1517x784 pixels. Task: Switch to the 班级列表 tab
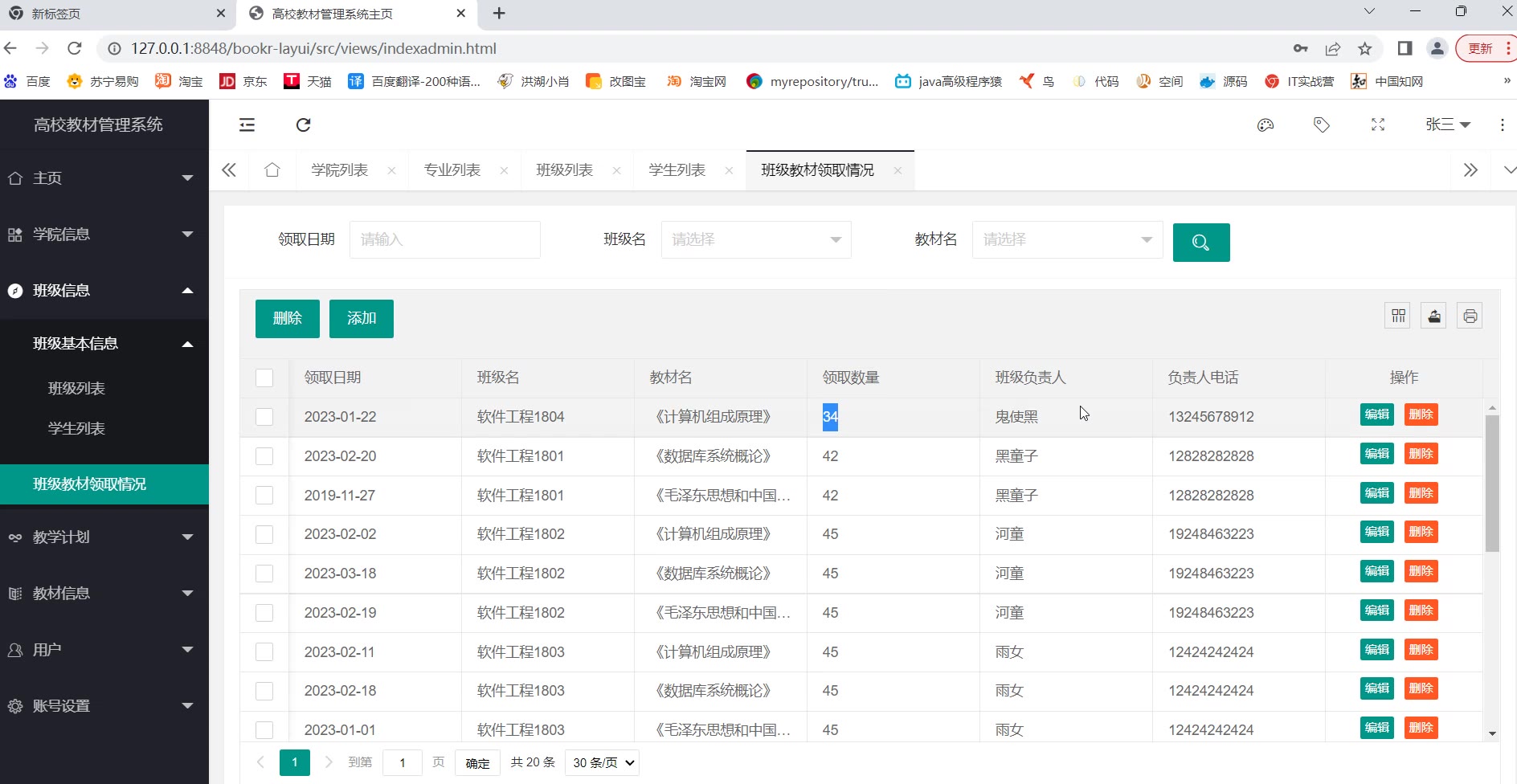pos(565,170)
